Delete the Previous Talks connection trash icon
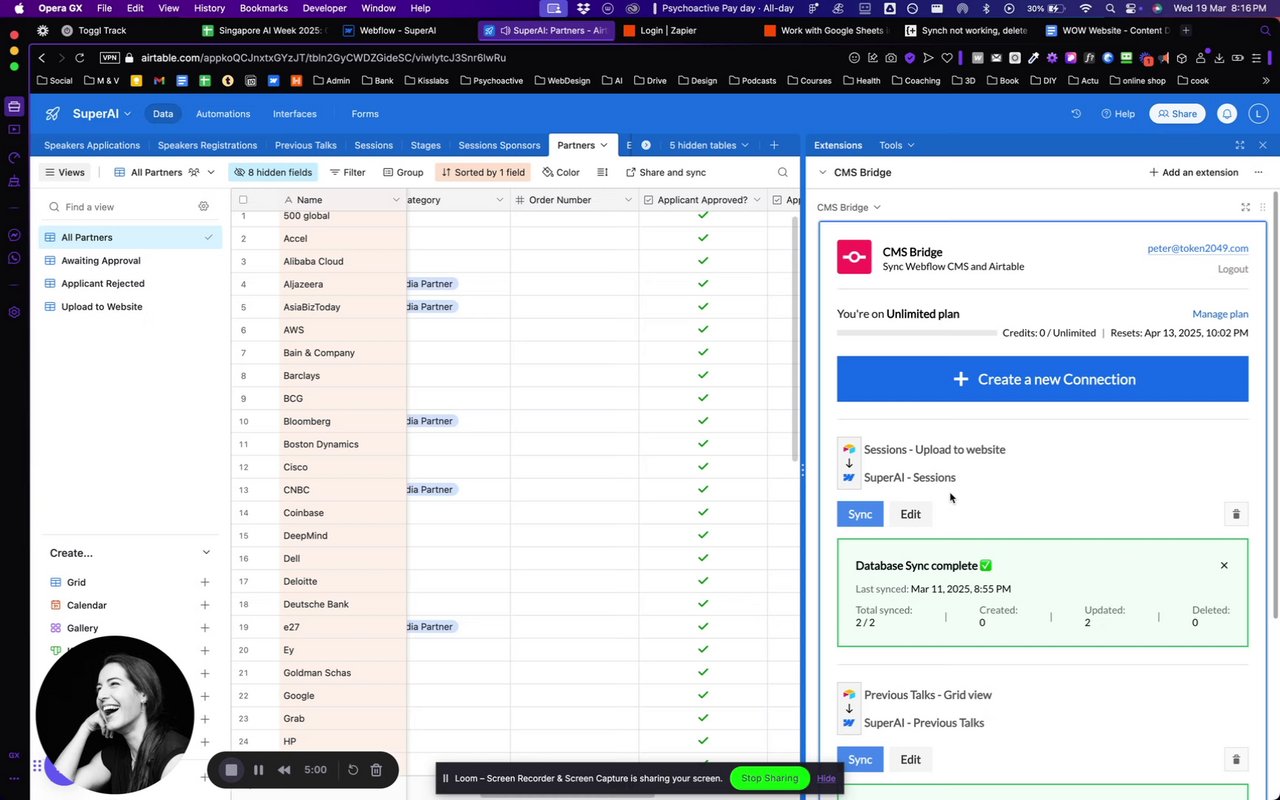The width and height of the screenshot is (1280, 800). click(x=1236, y=759)
